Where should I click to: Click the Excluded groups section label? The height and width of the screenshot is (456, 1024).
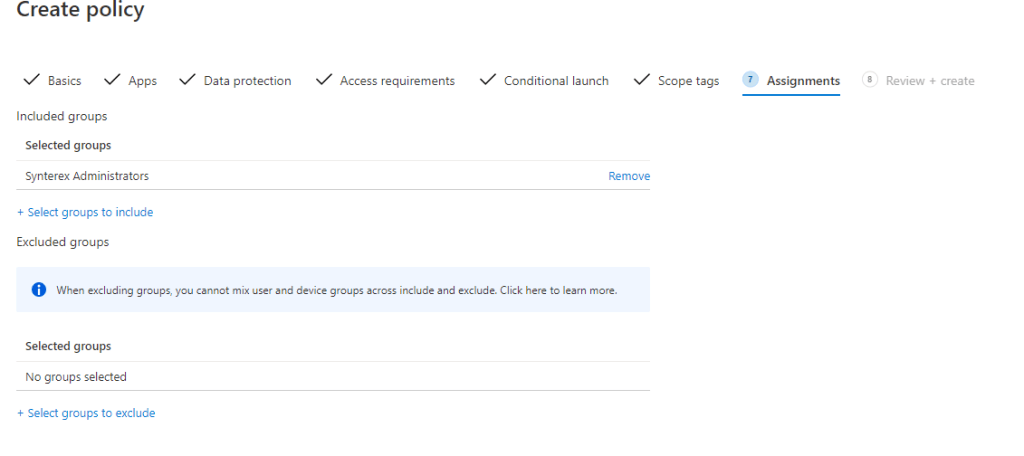pos(63,242)
